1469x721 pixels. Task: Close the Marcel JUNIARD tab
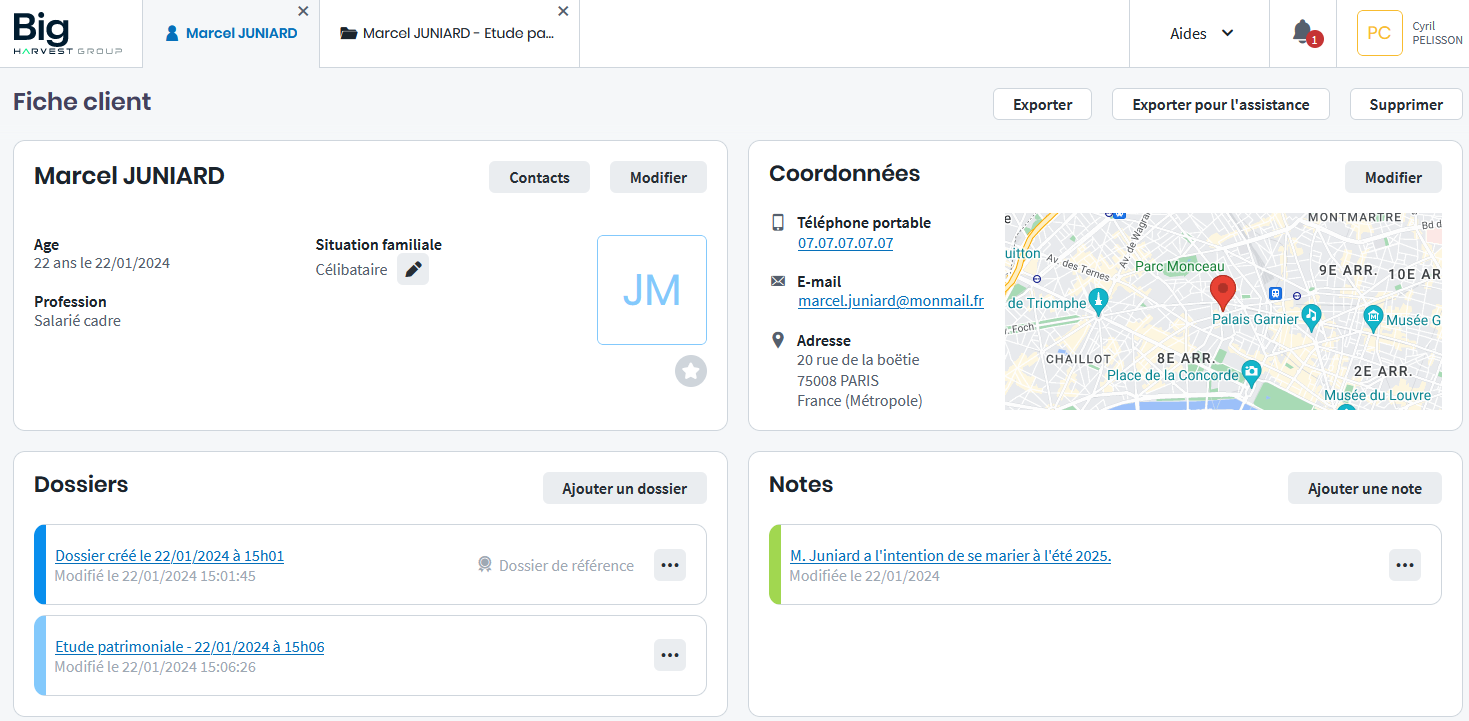point(303,11)
